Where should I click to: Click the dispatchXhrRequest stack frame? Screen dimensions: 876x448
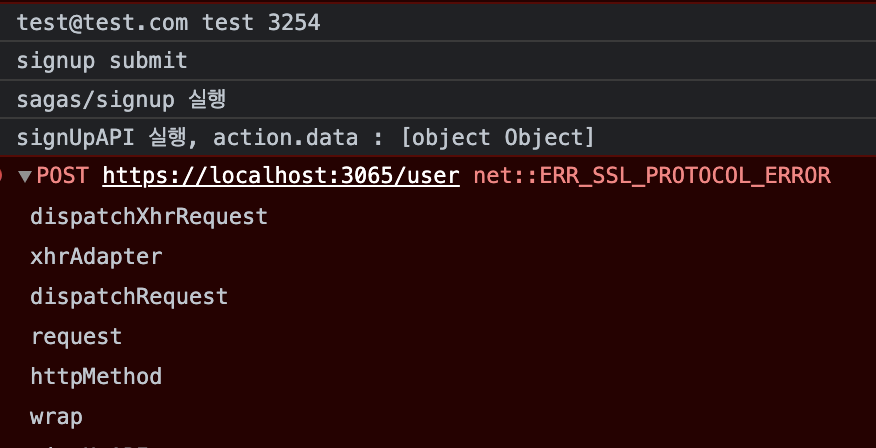[x=149, y=216]
